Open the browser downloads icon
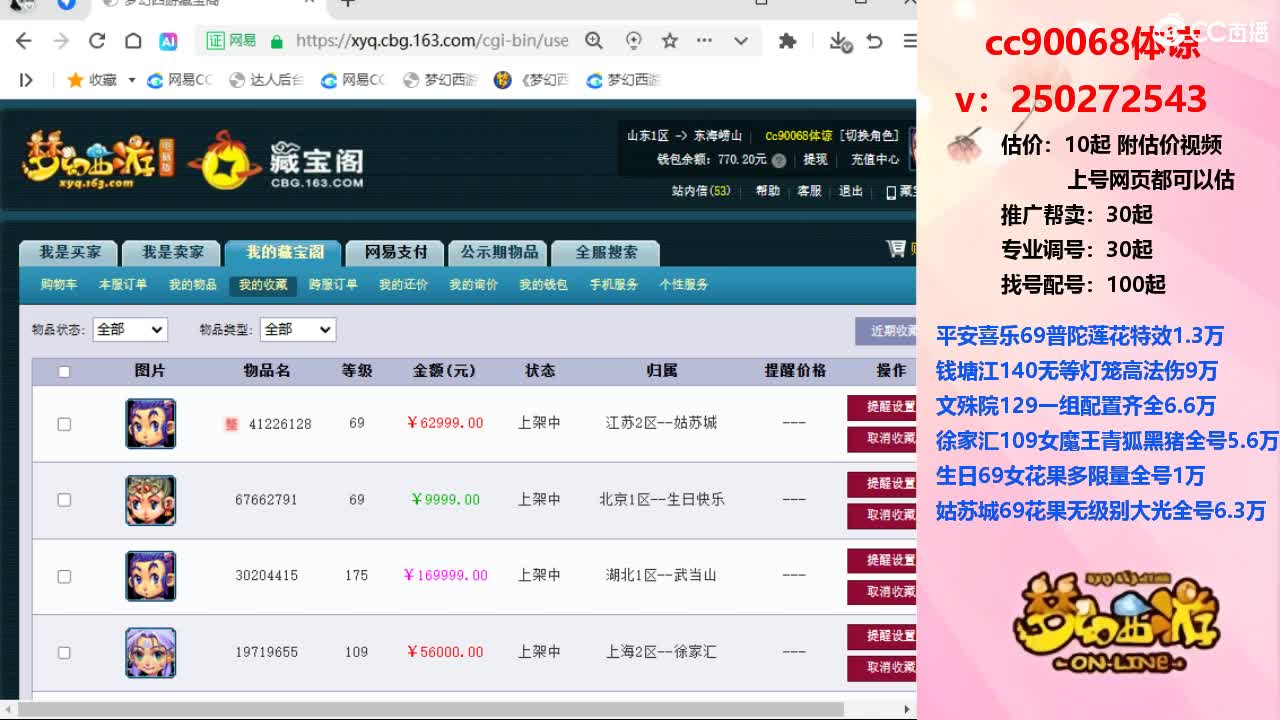This screenshot has height=720, width=1280. [840, 41]
